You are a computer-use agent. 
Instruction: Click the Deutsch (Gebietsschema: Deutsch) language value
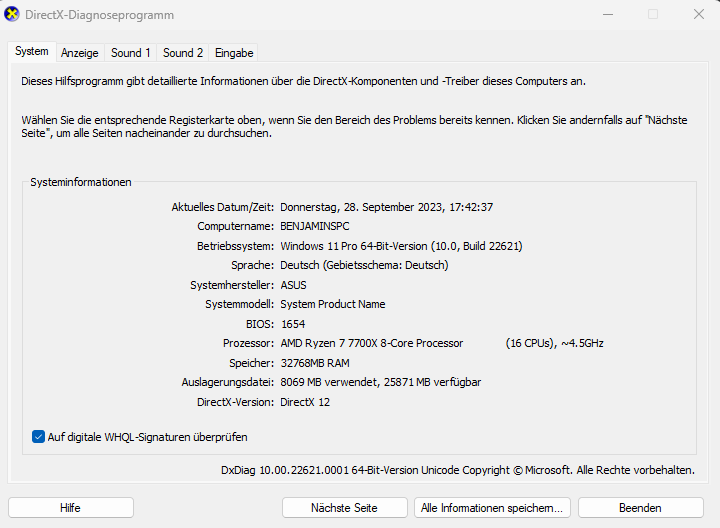pyautogui.click(x=365, y=265)
